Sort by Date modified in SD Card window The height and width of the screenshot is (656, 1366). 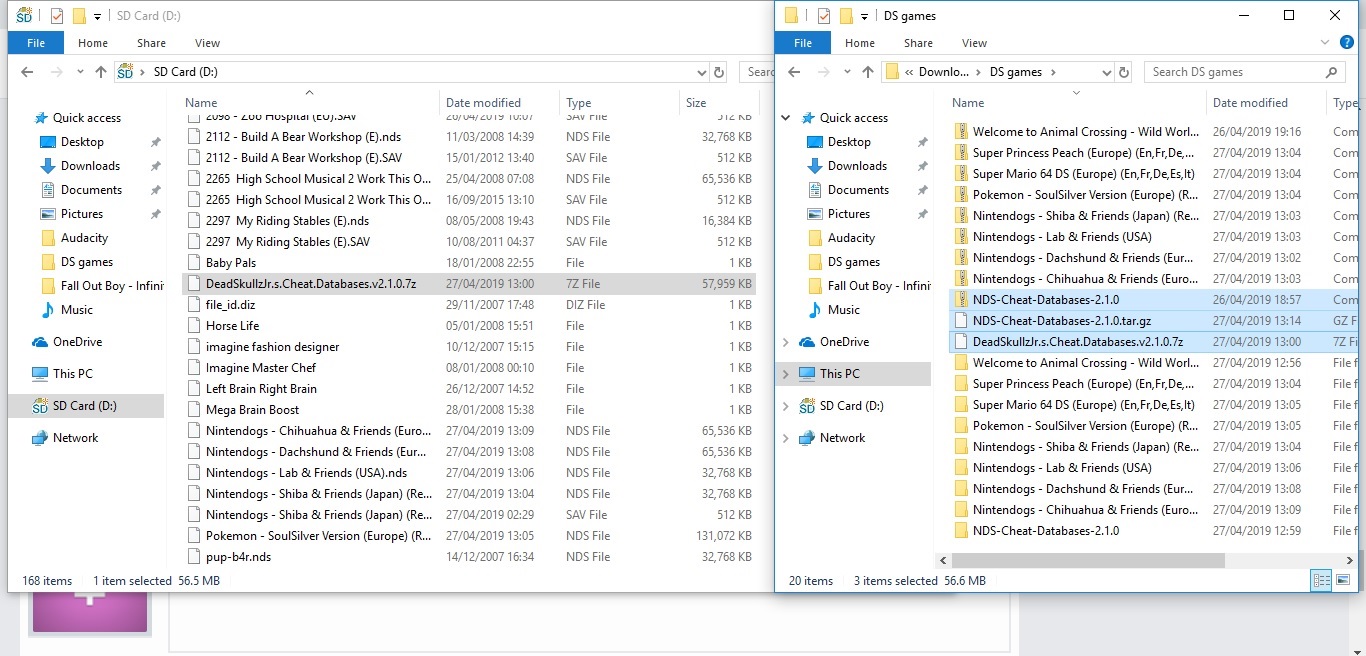pyautogui.click(x=483, y=103)
